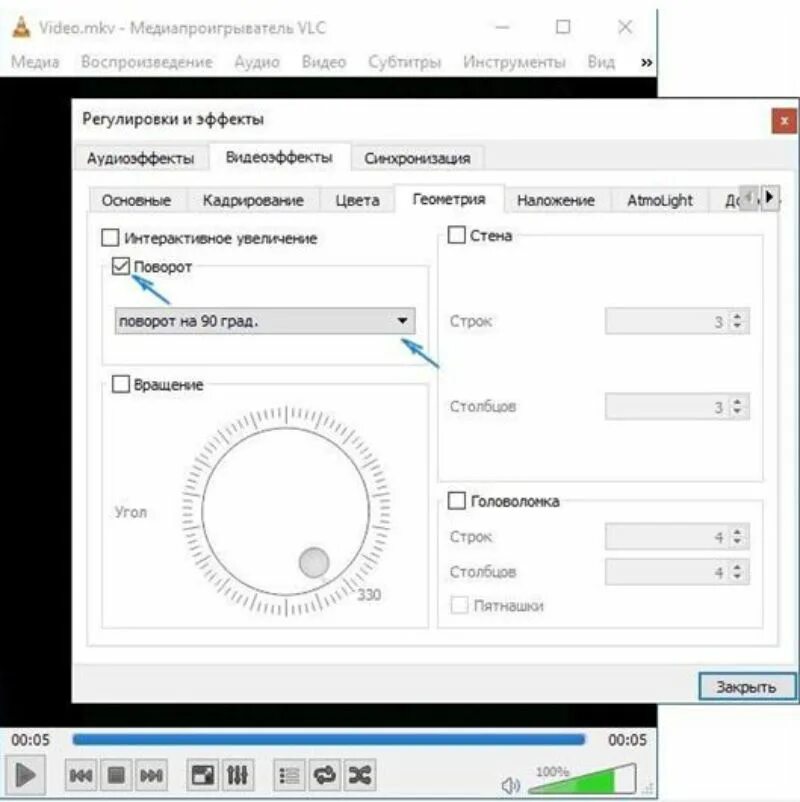Open the AtmoLight sub-tab
The width and height of the screenshot is (800, 802).
[x=660, y=200]
